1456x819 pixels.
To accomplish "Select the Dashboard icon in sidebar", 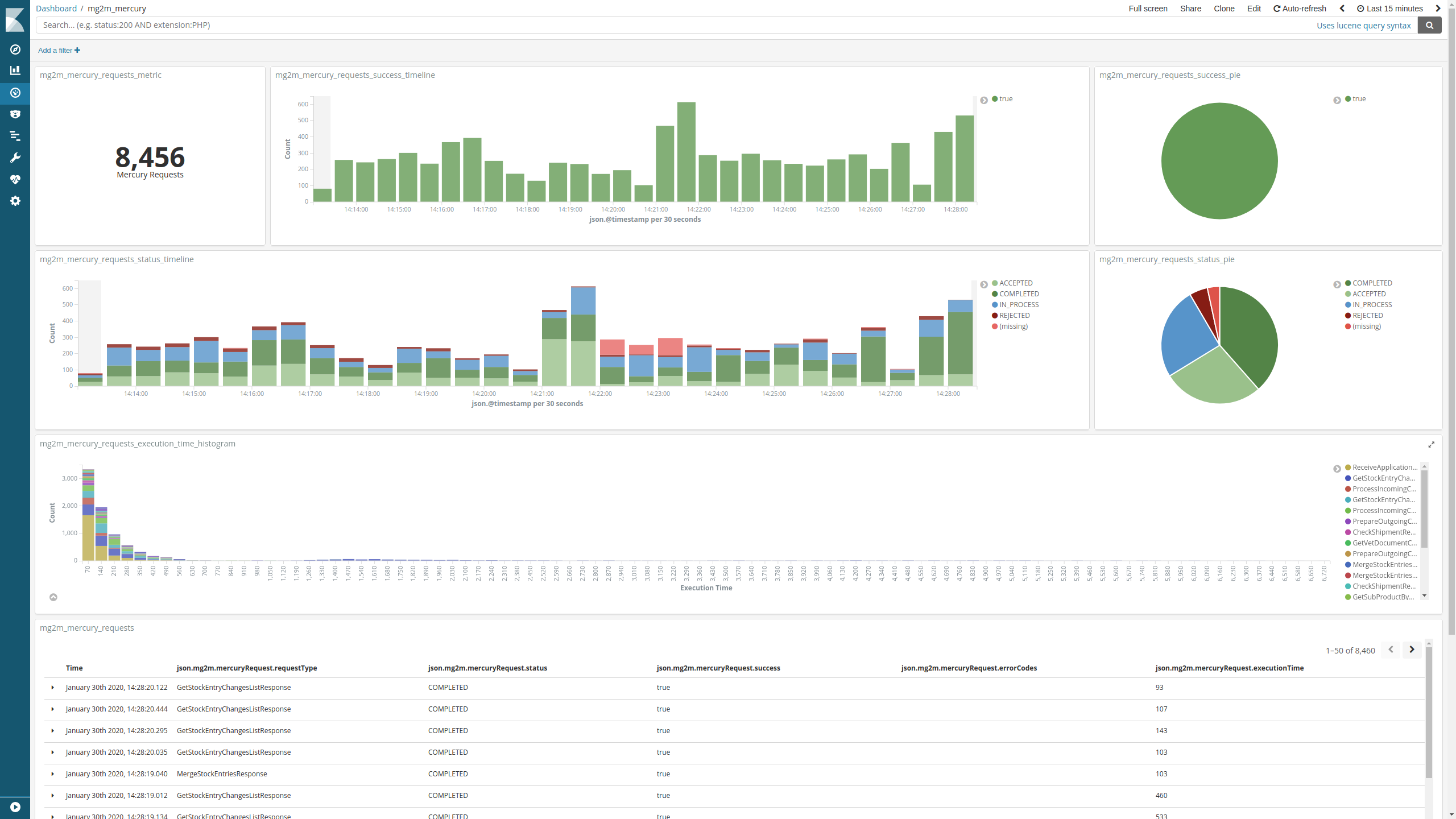I will 15,93.
